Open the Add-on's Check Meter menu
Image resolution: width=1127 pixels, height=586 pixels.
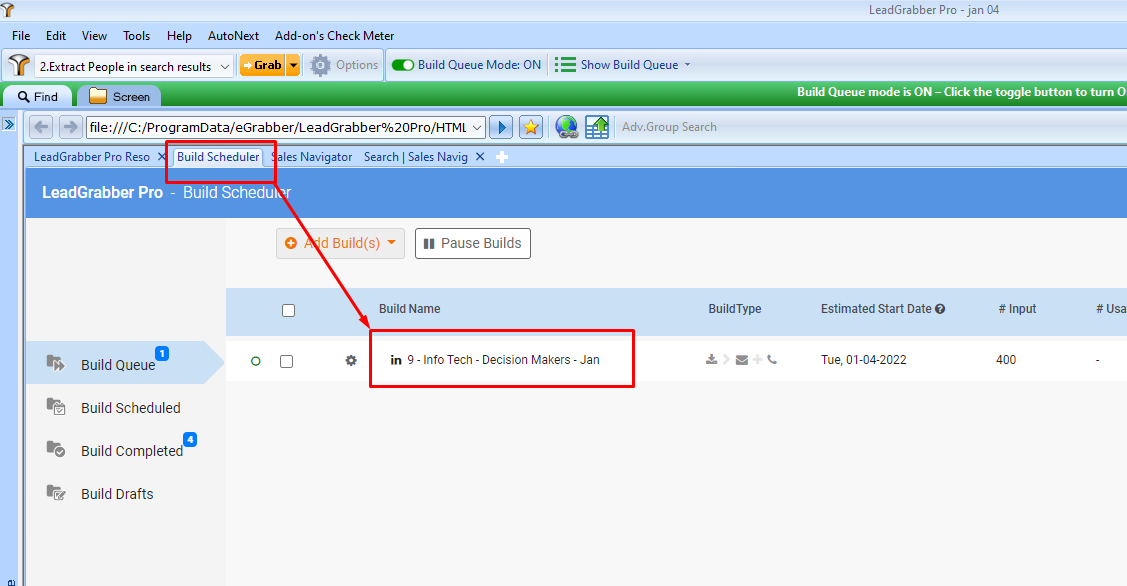pos(334,35)
